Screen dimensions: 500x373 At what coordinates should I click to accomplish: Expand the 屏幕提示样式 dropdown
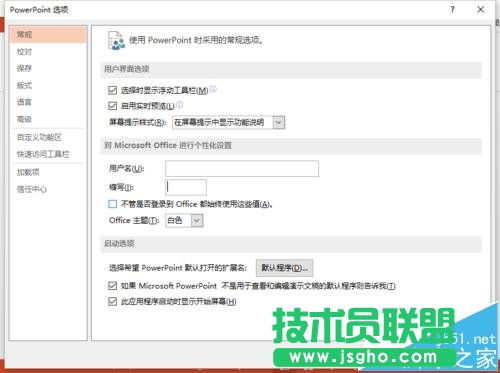click(x=278, y=122)
